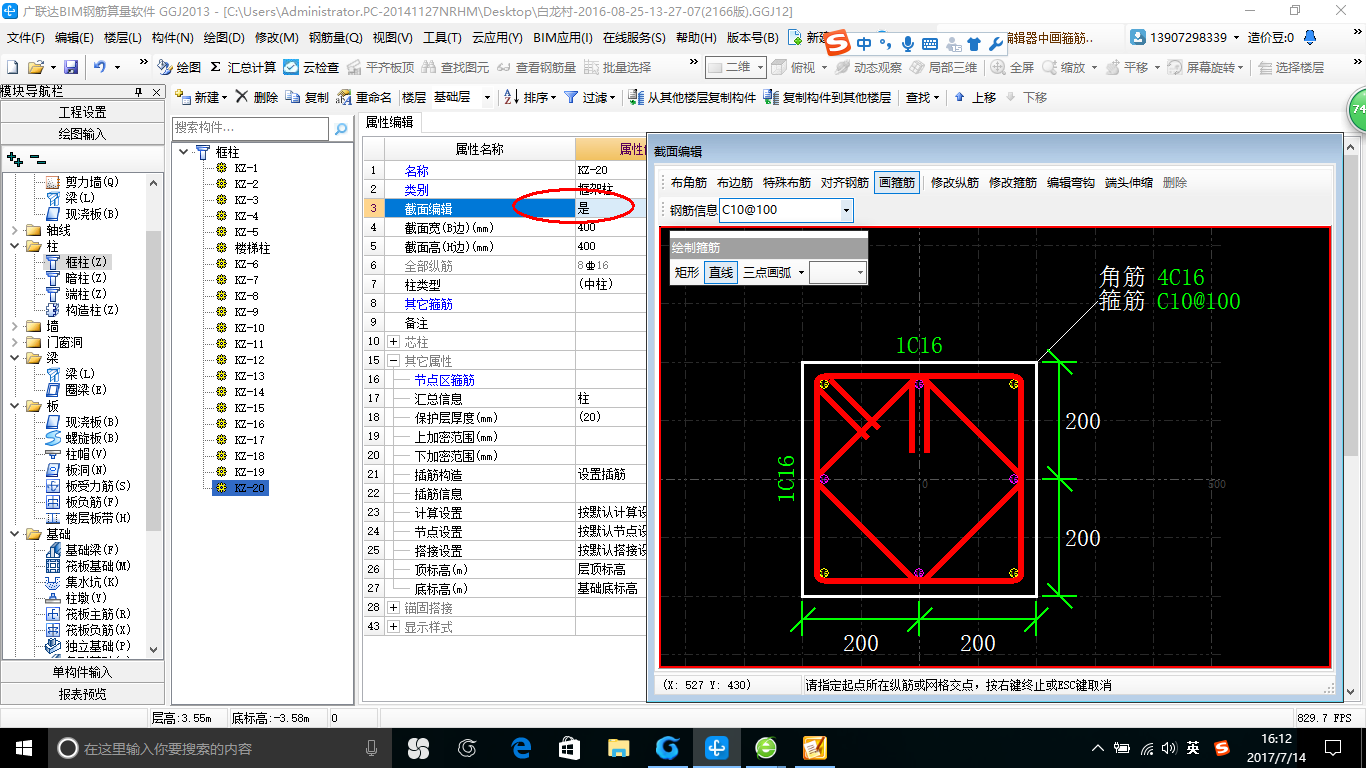Open the 排序 sort dropdown
The image size is (1366, 768).
coord(531,97)
